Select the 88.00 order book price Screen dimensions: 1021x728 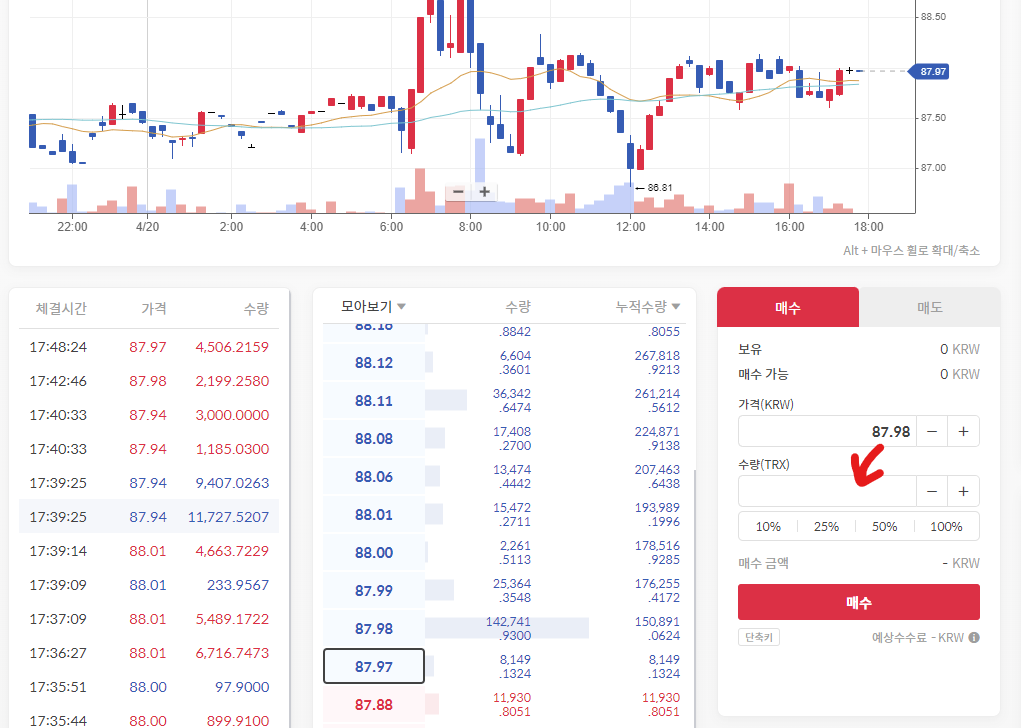click(374, 552)
